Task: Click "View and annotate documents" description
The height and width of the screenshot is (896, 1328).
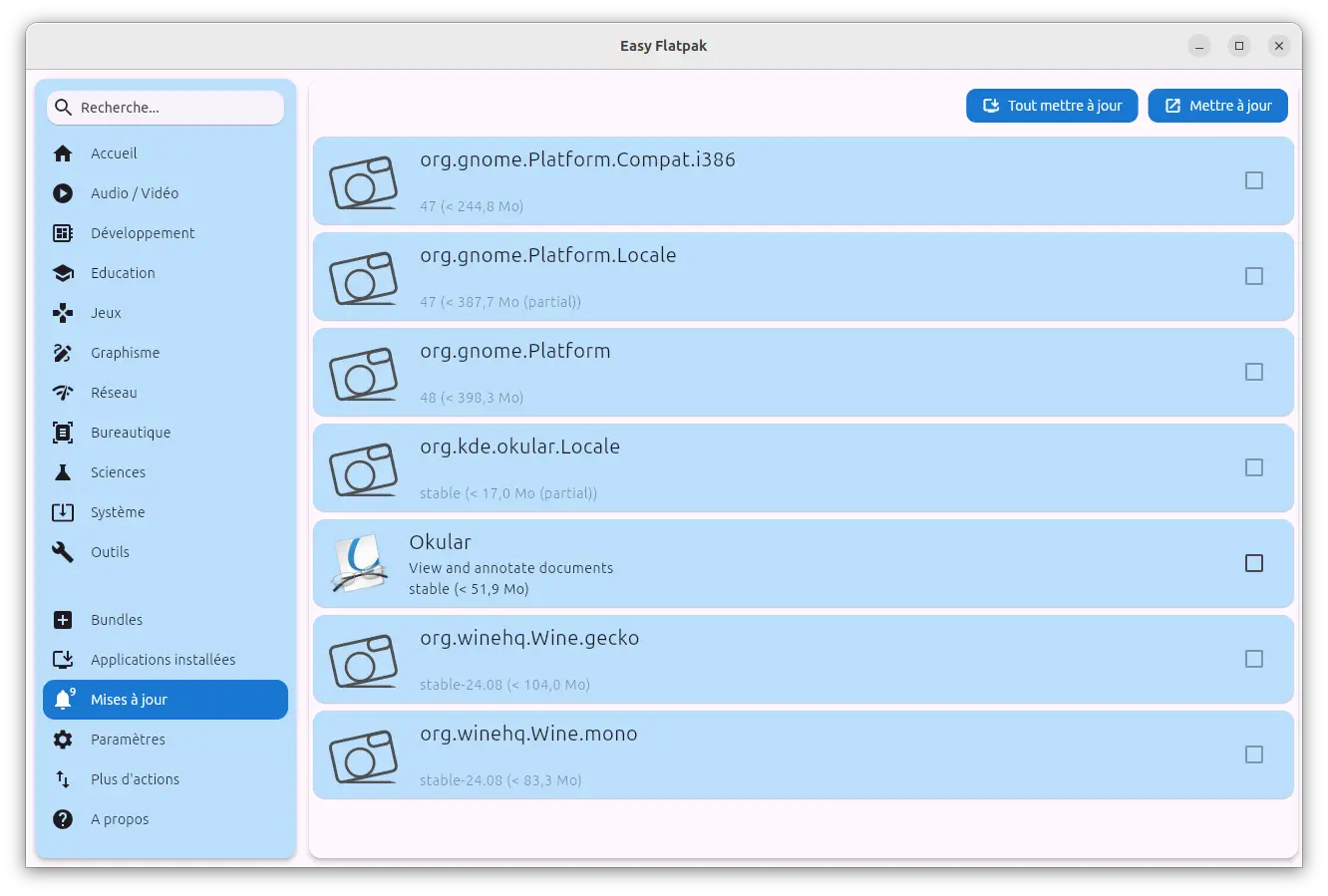Action: (510, 568)
